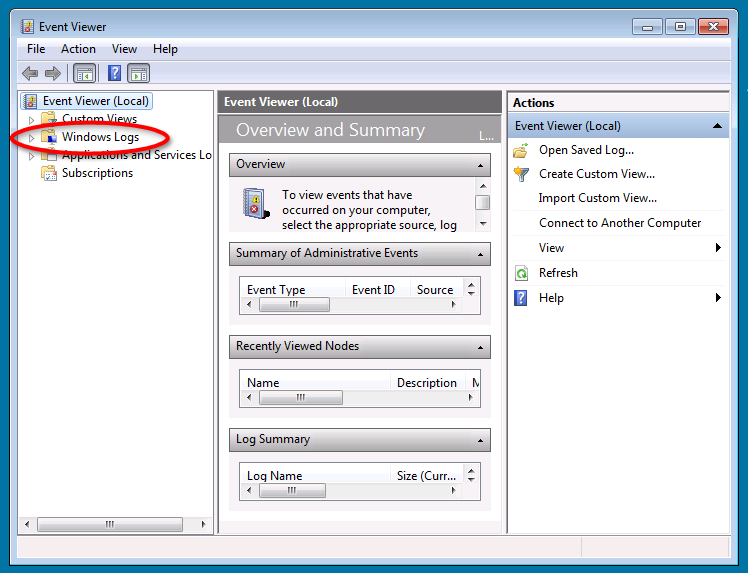This screenshot has height=573, width=748.
Task: Open the View submenu arrow in Actions
Action: [x=718, y=248]
